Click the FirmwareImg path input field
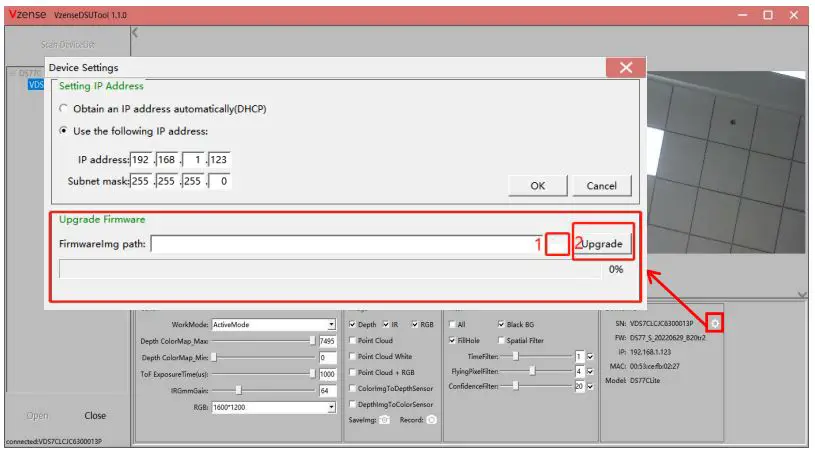 [x=347, y=244]
